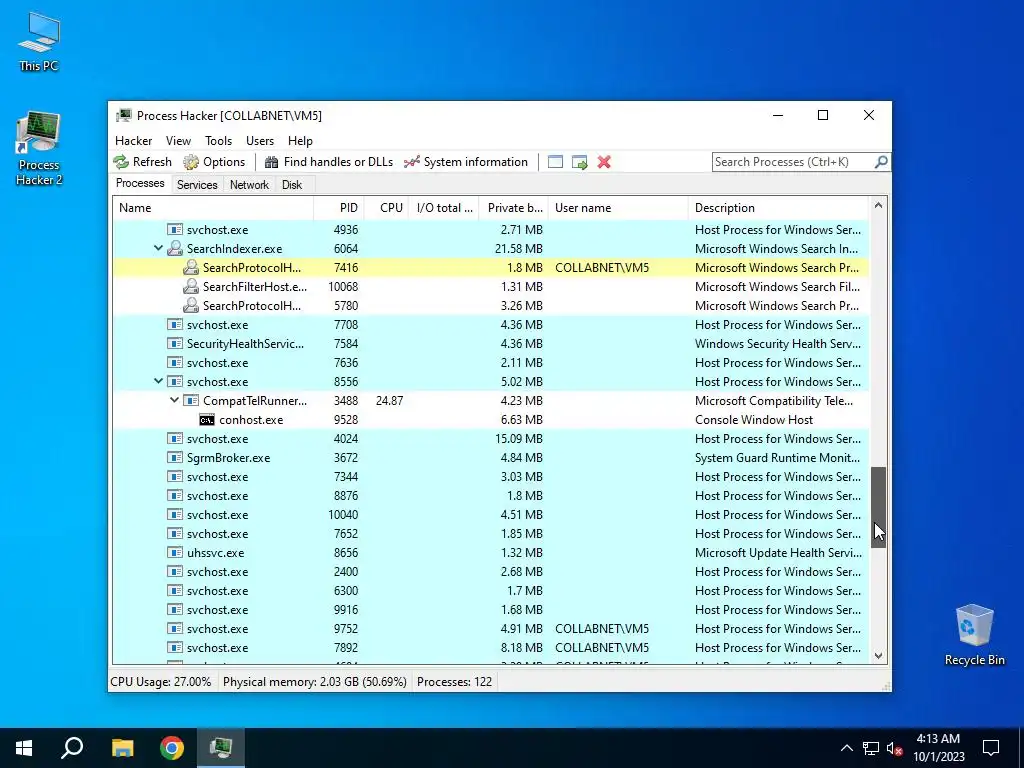The width and height of the screenshot is (1024, 768).
Task: Click the 21.58 MB private bytes value
Action: point(519,248)
